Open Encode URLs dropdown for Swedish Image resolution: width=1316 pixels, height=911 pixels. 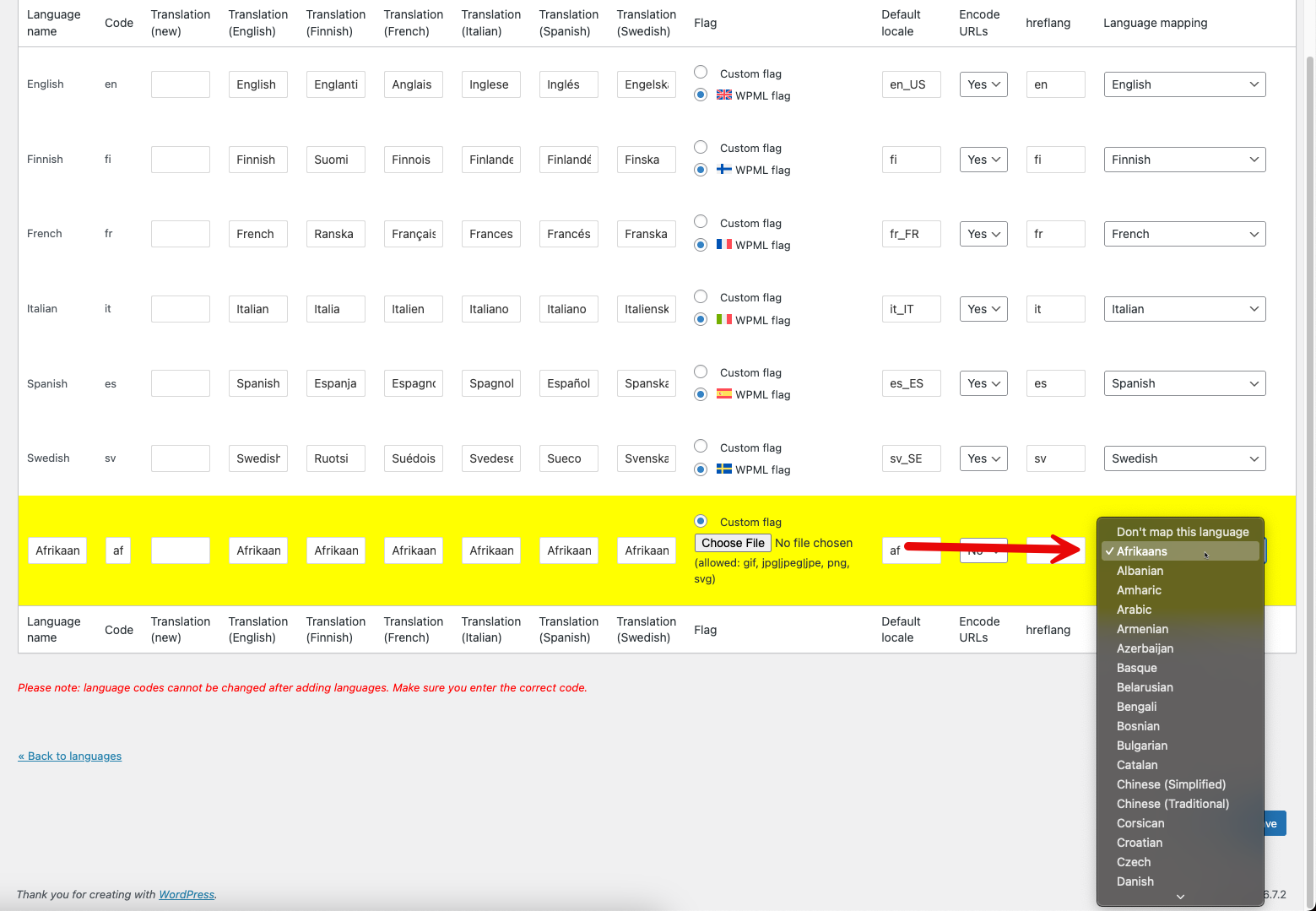click(983, 458)
